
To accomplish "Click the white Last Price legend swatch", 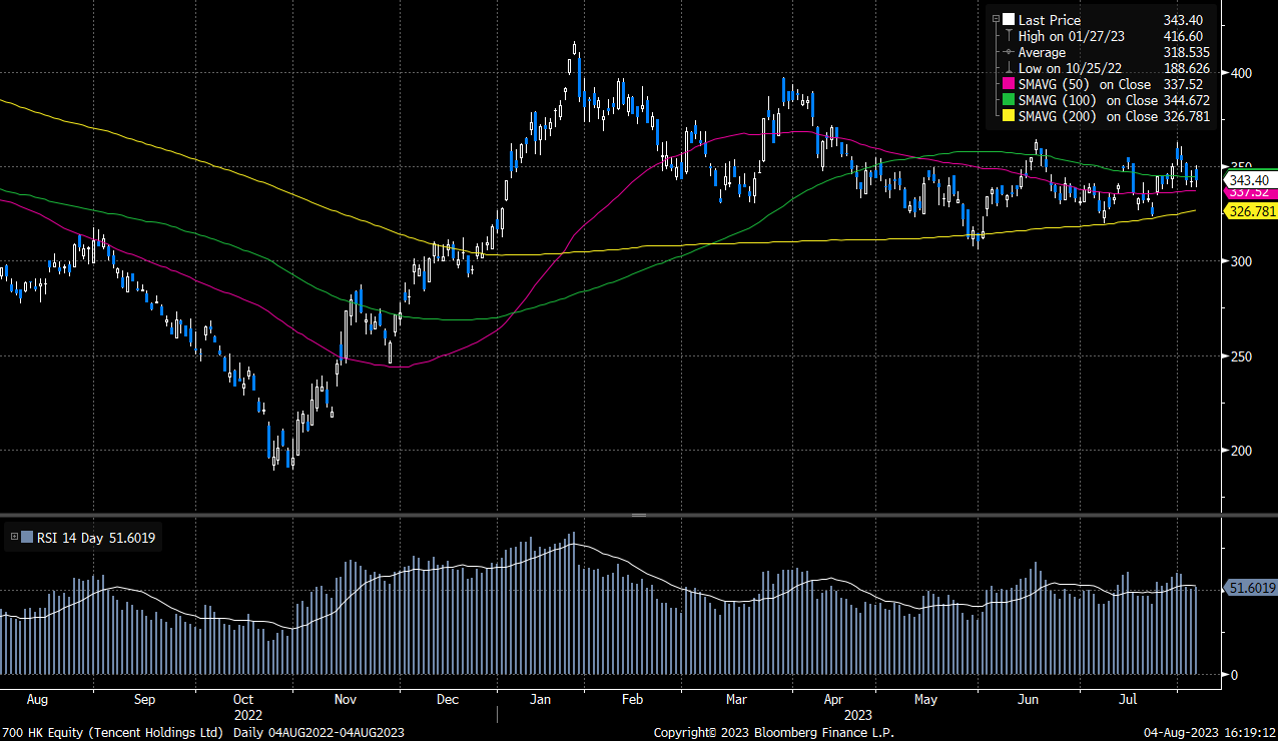I will (x=1007, y=20).
